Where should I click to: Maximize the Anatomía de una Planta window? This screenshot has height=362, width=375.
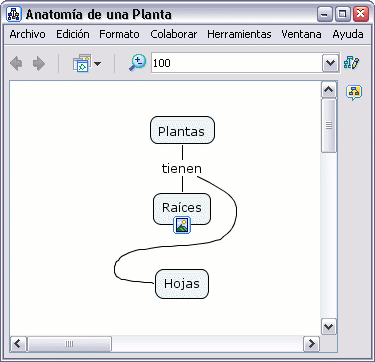point(342,14)
